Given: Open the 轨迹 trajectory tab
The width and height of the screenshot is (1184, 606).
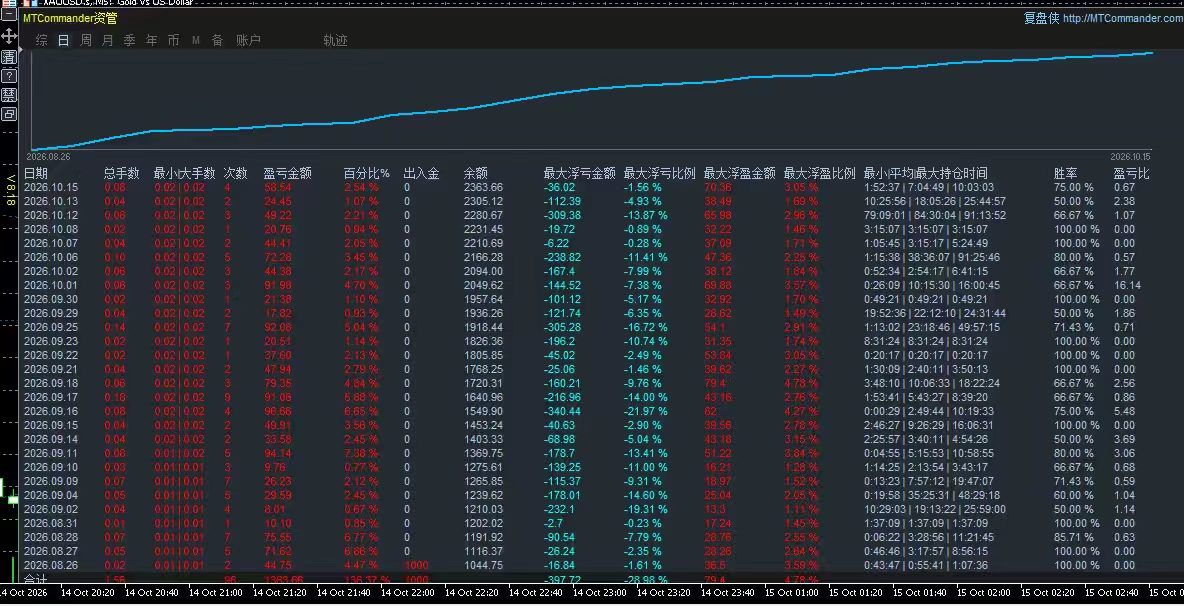Looking at the screenshot, I should point(335,41).
